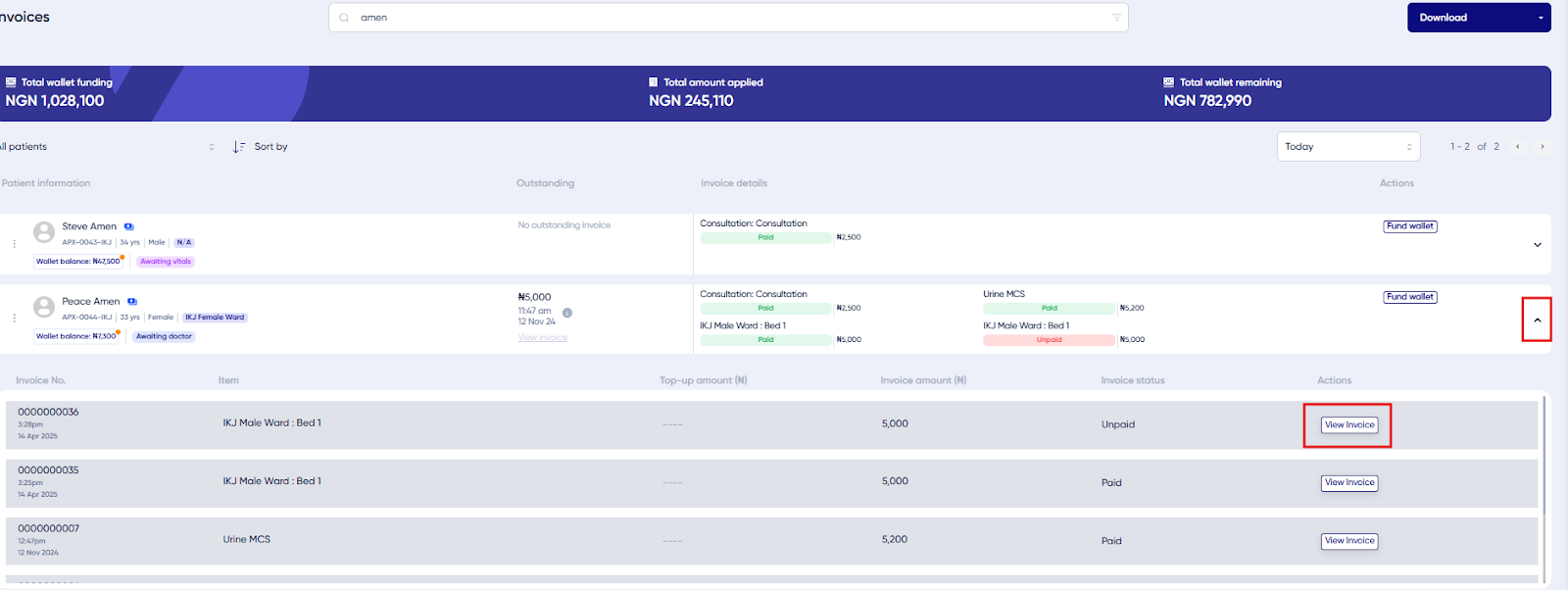Click the NGN 245,110 applied total
Screen dimensions: 1568x590
(691, 101)
